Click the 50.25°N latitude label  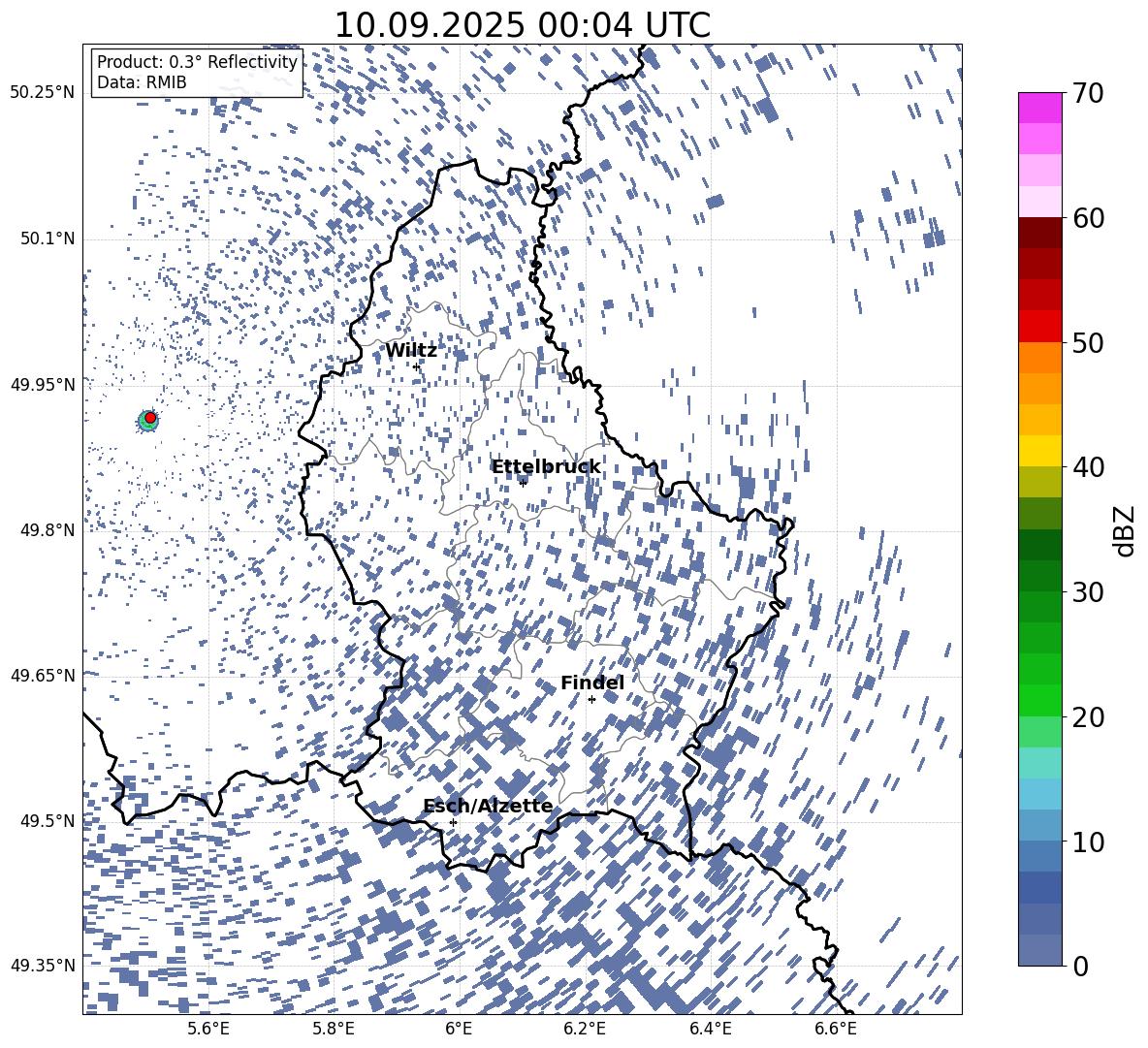point(44,93)
